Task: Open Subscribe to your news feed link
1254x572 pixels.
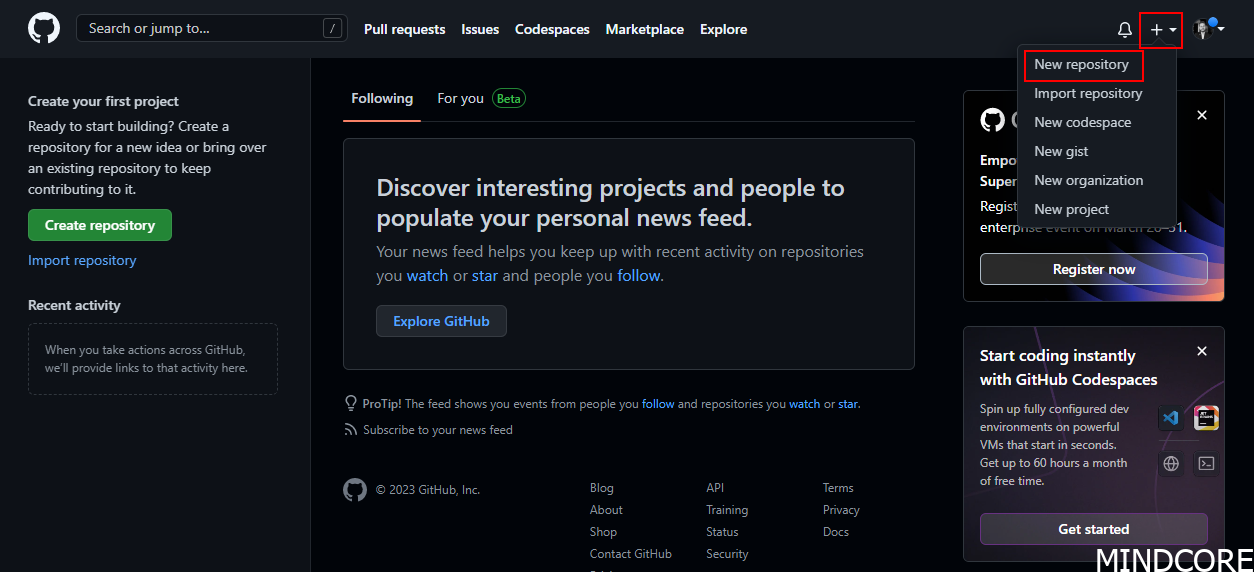Action: coord(437,430)
